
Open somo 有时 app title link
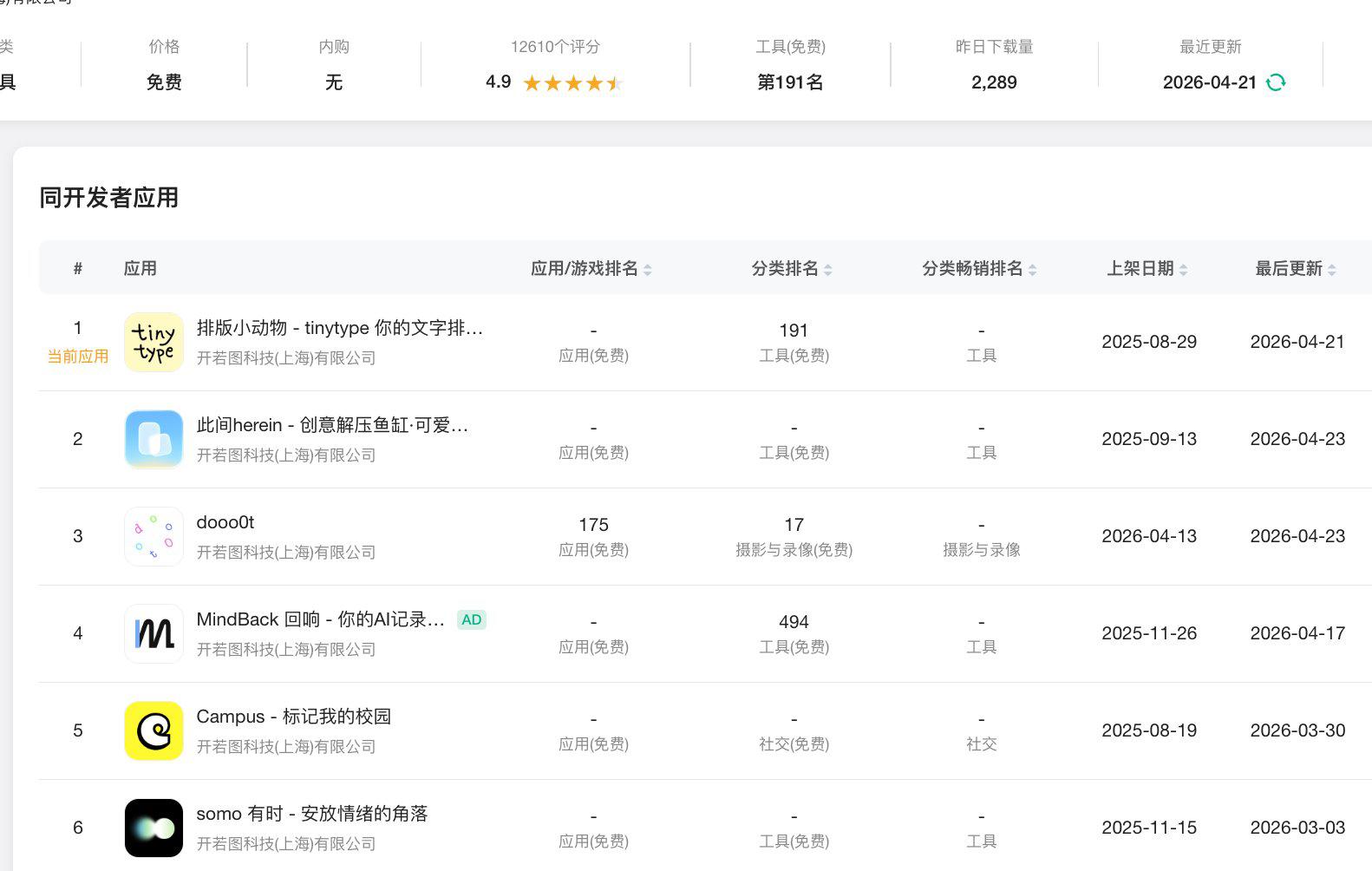point(311,814)
